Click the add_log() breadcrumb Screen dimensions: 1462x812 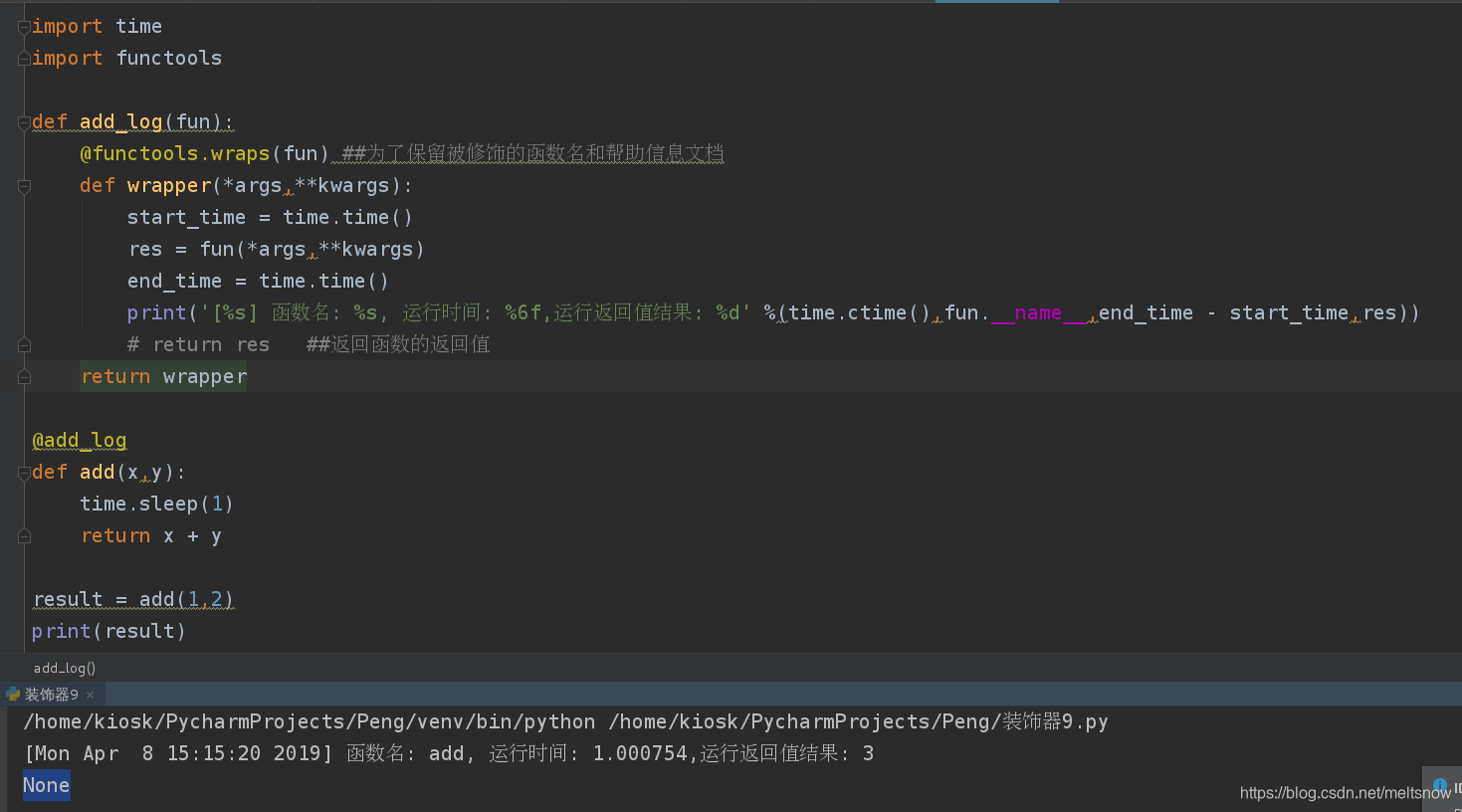[x=65, y=668]
